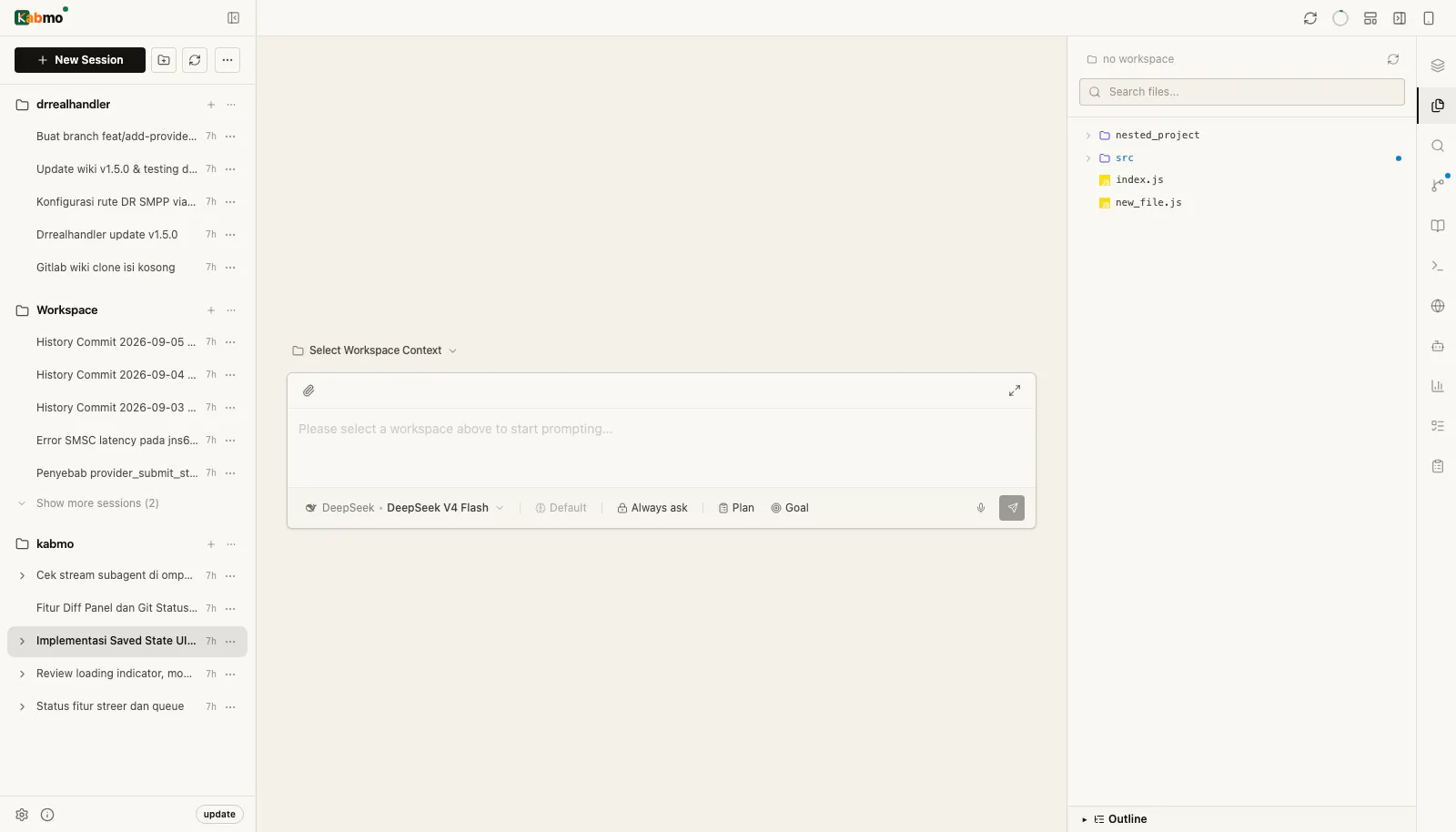Expand the src folder in file tree
1456x832 pixels.
pyautogui.click(x=1088, y=158)
